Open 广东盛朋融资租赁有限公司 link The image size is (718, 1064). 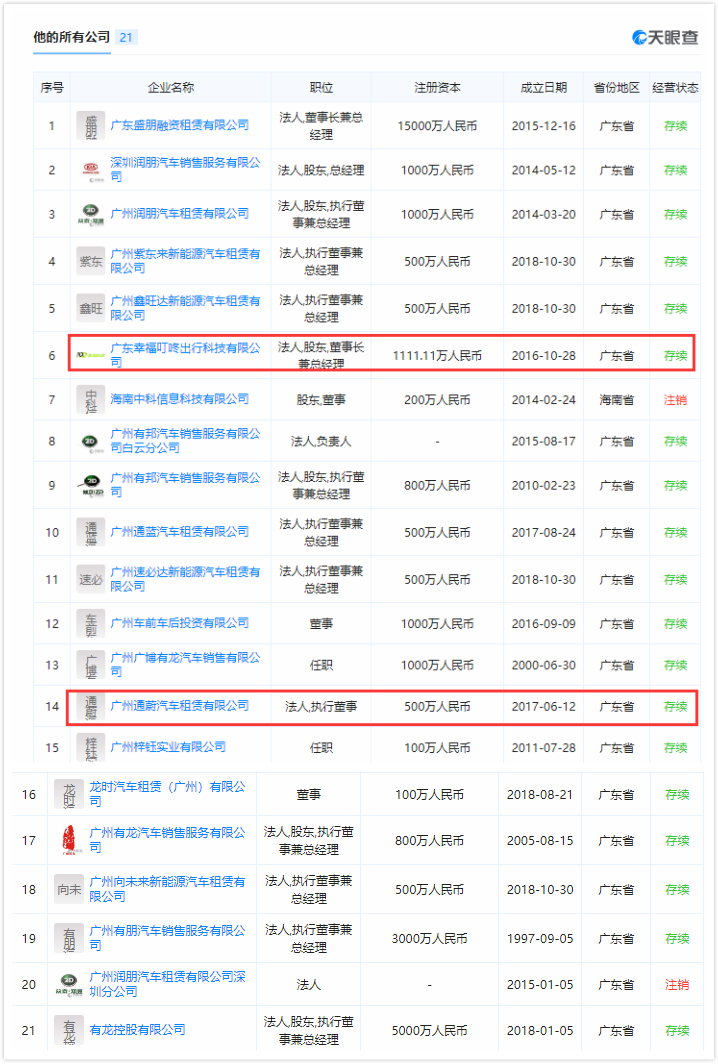point(180,125)
